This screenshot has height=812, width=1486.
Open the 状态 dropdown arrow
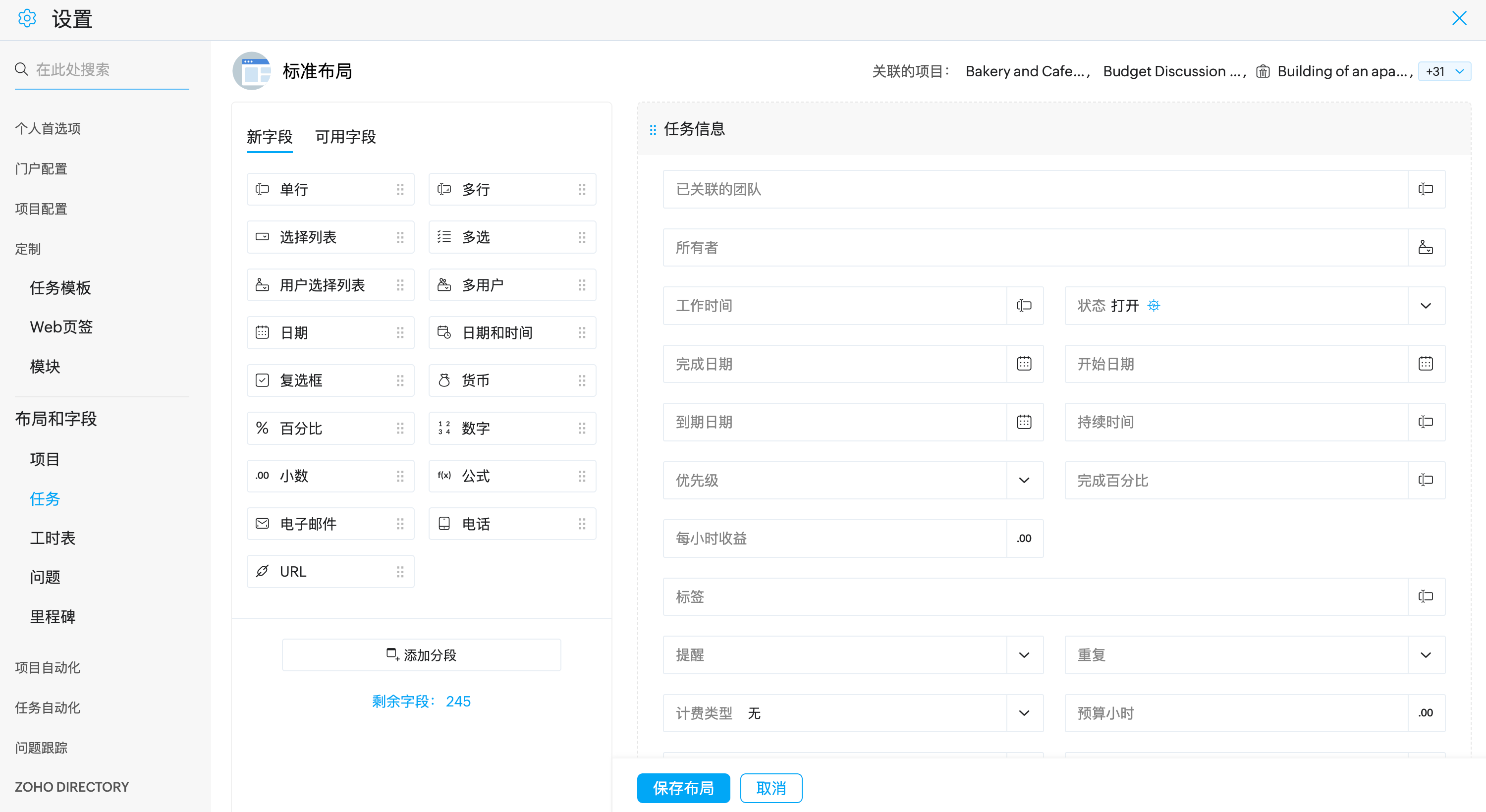(x=1426, y=306)
